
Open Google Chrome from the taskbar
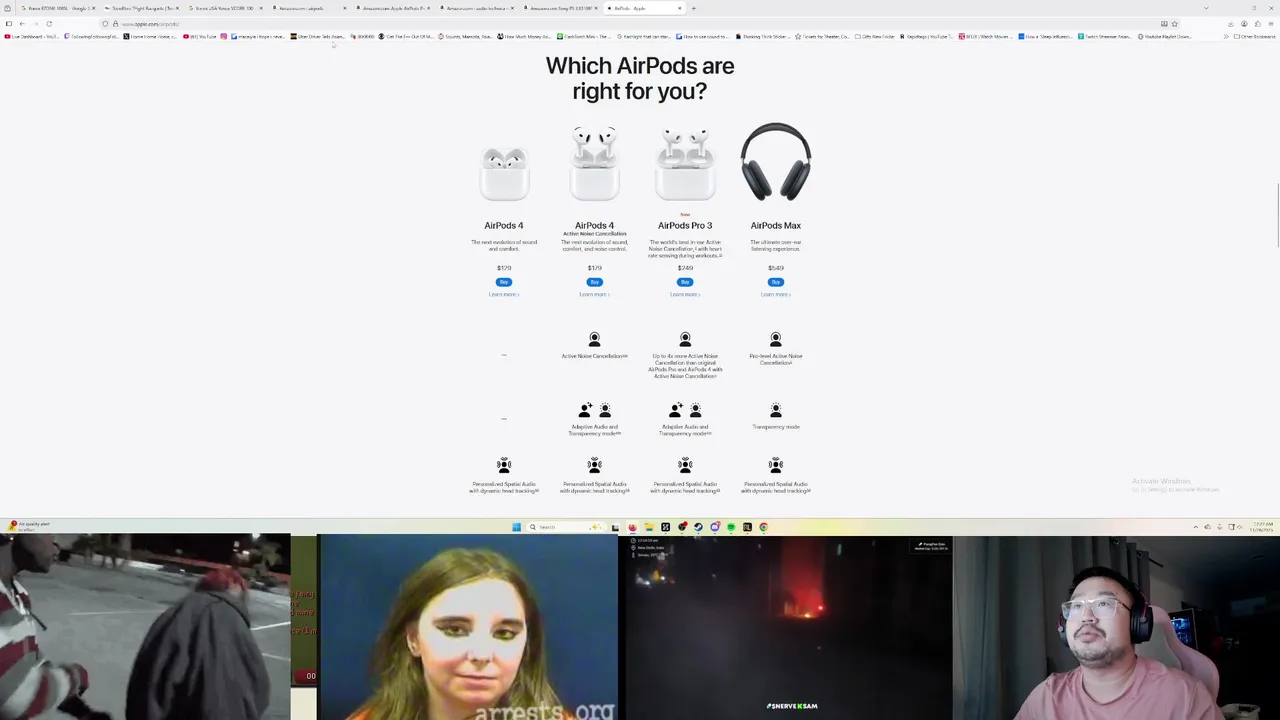pyautogui.click(x=763, y=527)
